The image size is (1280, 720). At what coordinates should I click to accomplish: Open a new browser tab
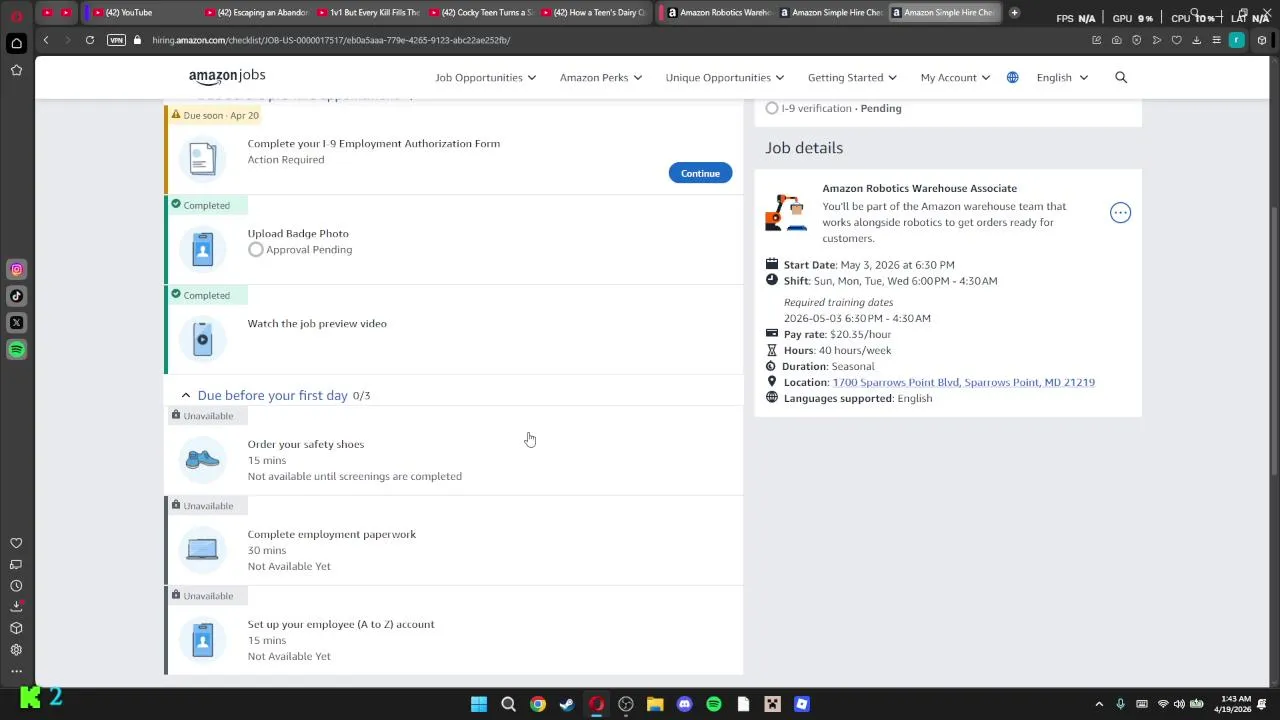pos(1014,12)
